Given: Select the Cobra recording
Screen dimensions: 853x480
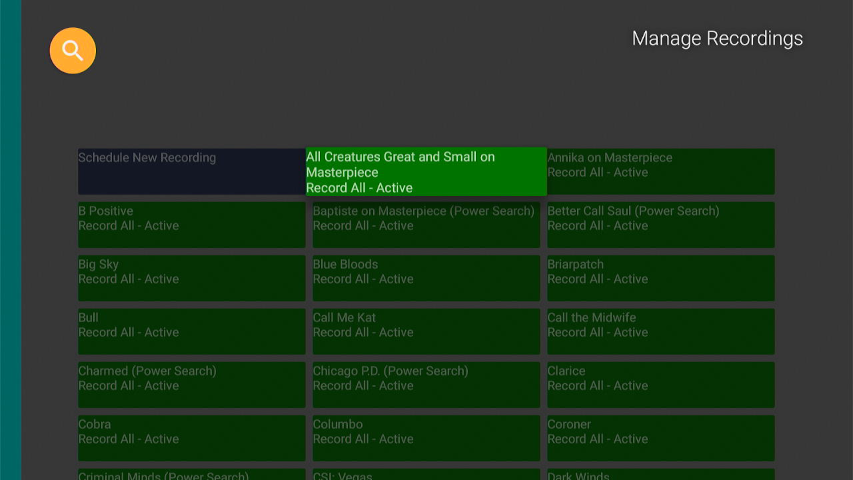Looking at the screenshot, I should click(x=191, y=438).
